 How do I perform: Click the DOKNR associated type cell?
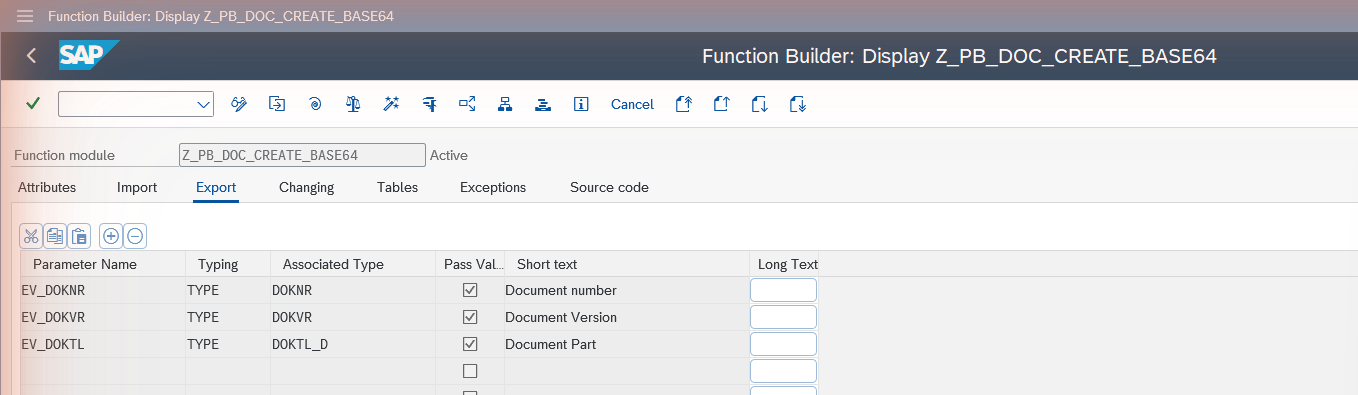(353, 290)
